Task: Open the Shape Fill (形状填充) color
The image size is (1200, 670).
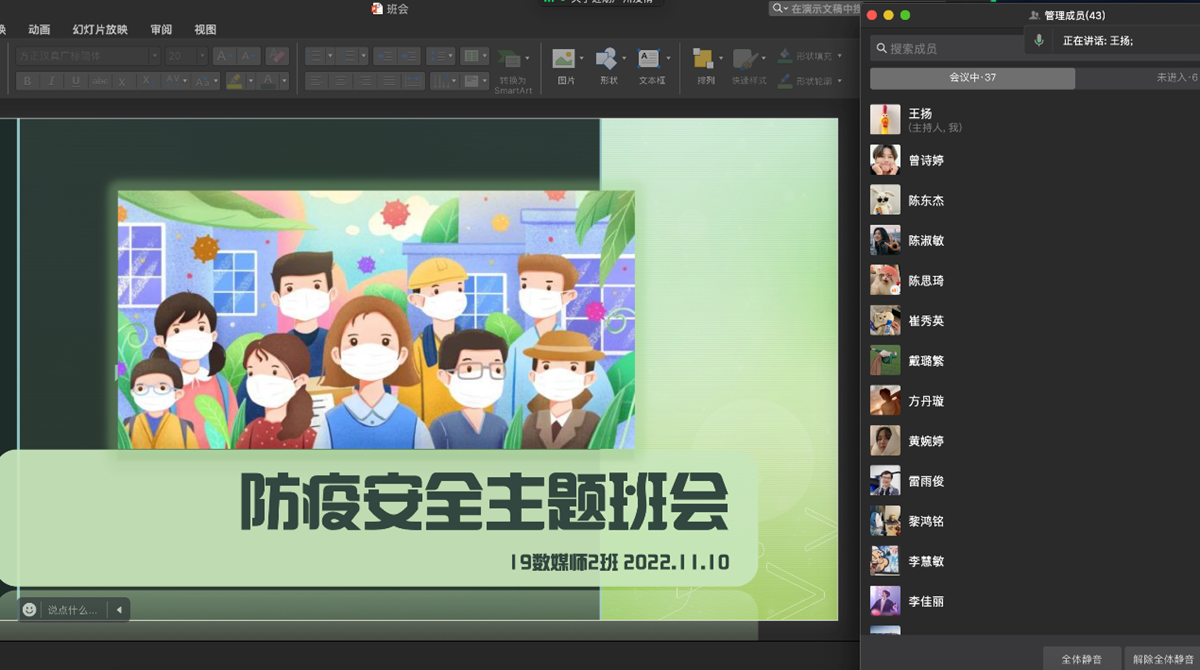Action: [810, 56]
